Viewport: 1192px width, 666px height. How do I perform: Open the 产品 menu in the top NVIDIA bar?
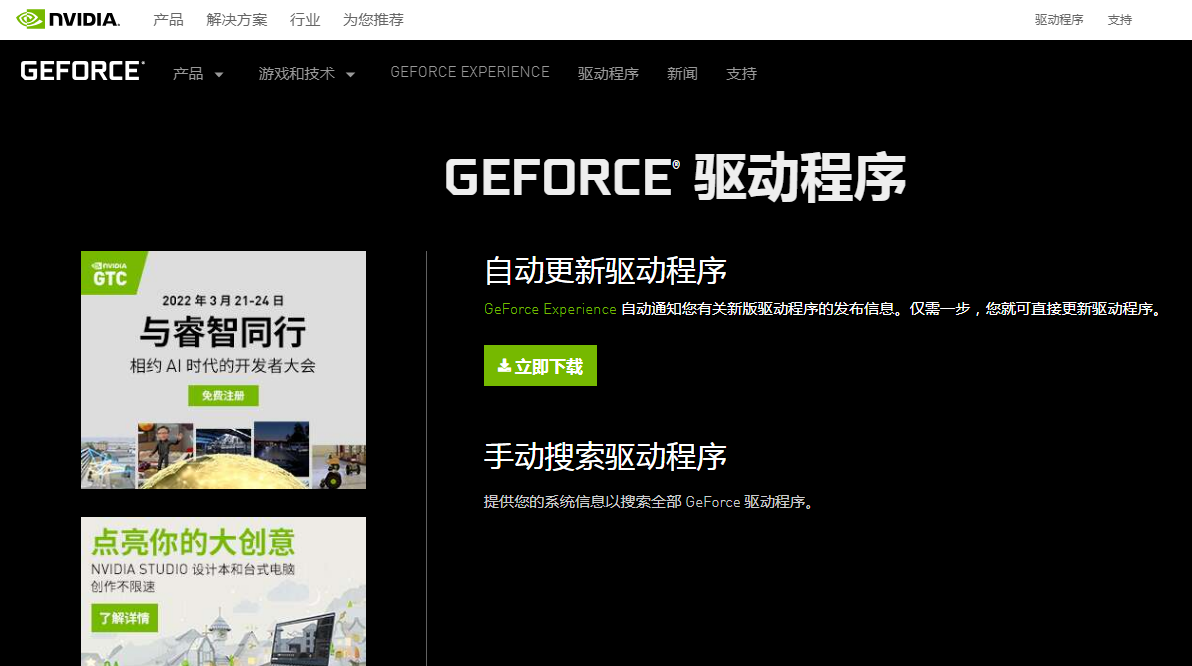[x=168, y=20]
